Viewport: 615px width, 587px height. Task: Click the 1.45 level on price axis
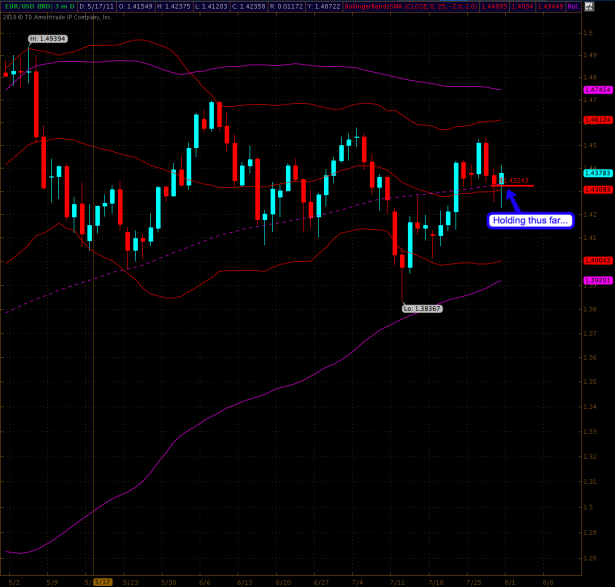click(x=589, y=145)
